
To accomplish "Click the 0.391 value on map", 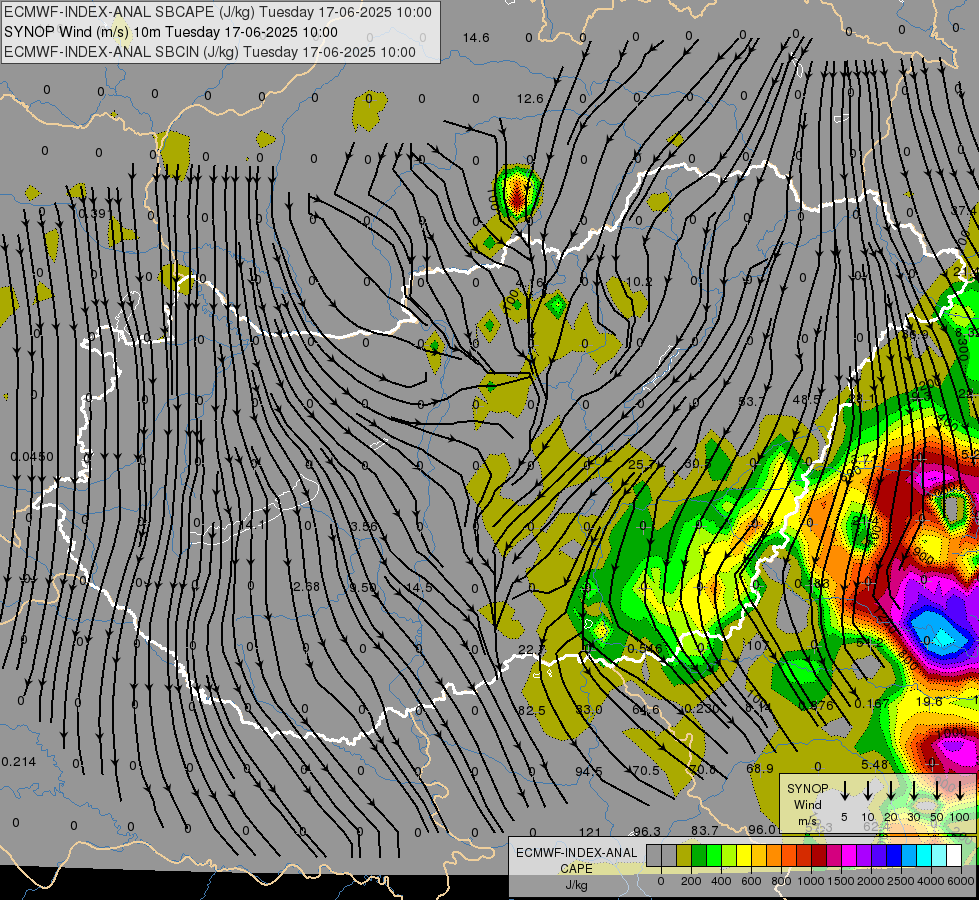I will [x=94, y=214].
